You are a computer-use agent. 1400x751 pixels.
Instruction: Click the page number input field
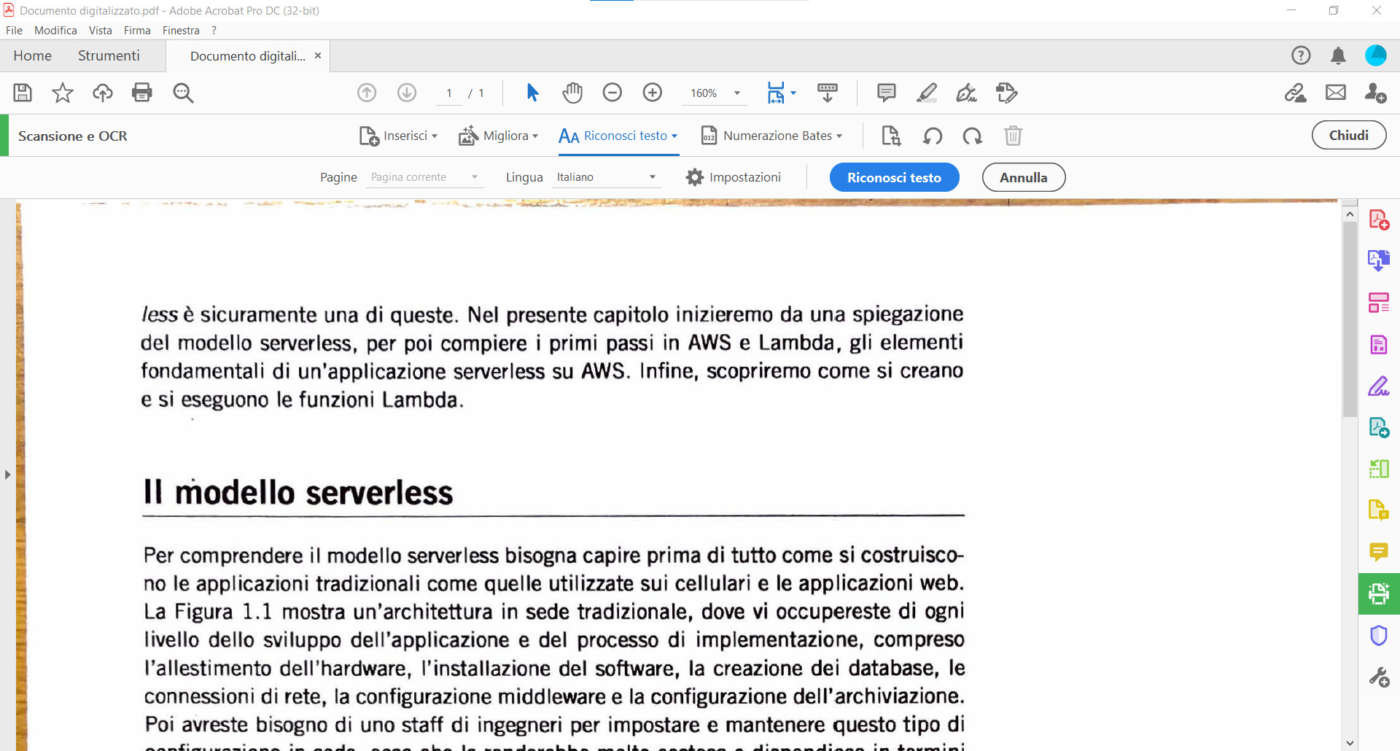(449, 93)
